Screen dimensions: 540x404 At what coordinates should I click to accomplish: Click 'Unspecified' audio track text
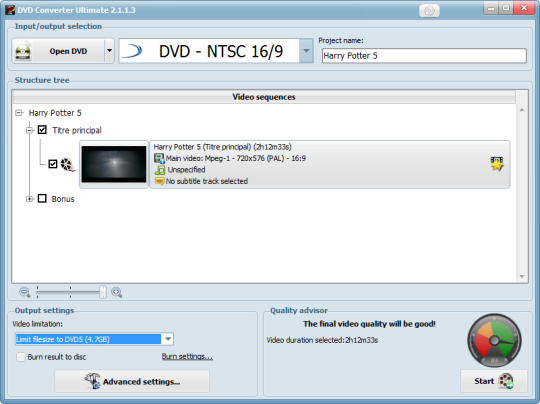tap(186, 170)
